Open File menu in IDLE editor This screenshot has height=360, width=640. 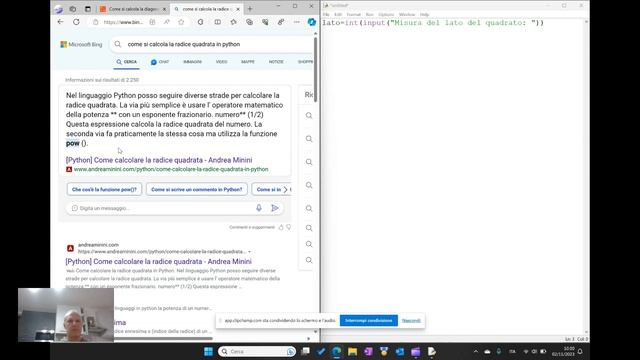[326, 14]
